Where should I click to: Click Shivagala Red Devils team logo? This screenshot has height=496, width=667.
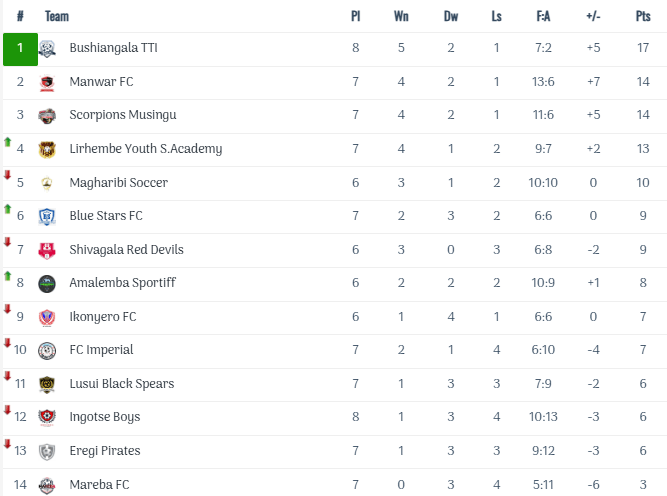47,250
